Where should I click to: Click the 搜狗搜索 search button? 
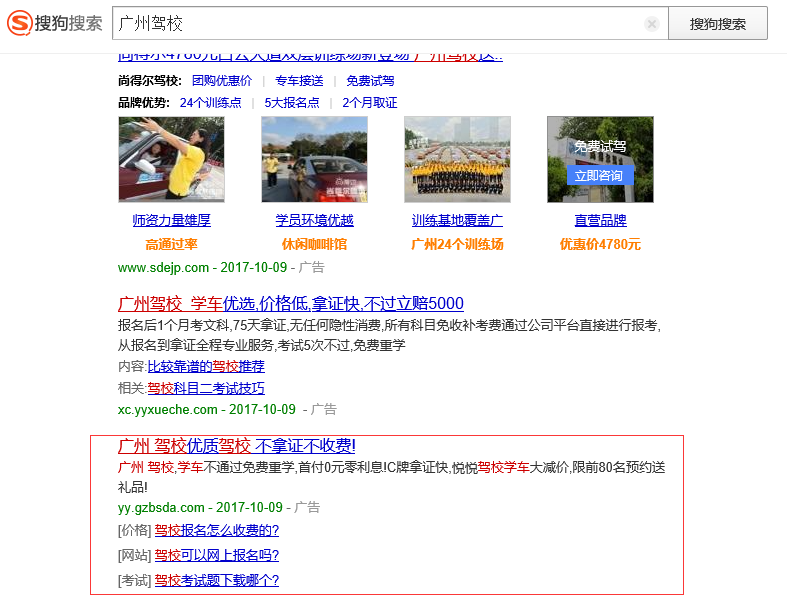click(x=718, y=24)
